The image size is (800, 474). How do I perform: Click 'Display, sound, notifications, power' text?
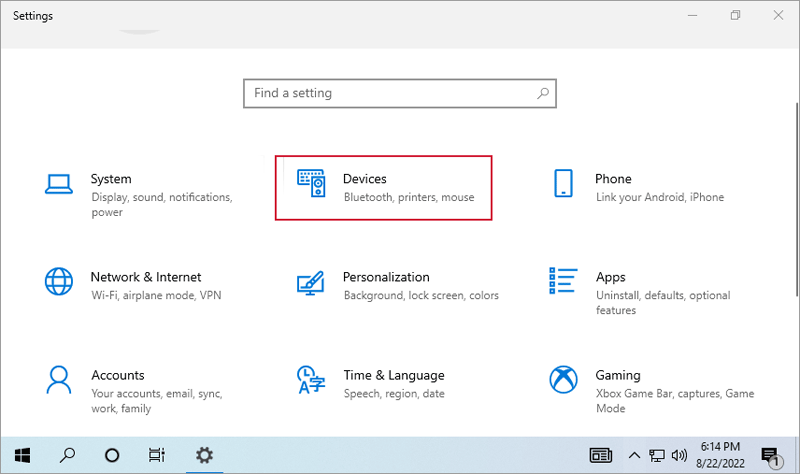point(162,205)
